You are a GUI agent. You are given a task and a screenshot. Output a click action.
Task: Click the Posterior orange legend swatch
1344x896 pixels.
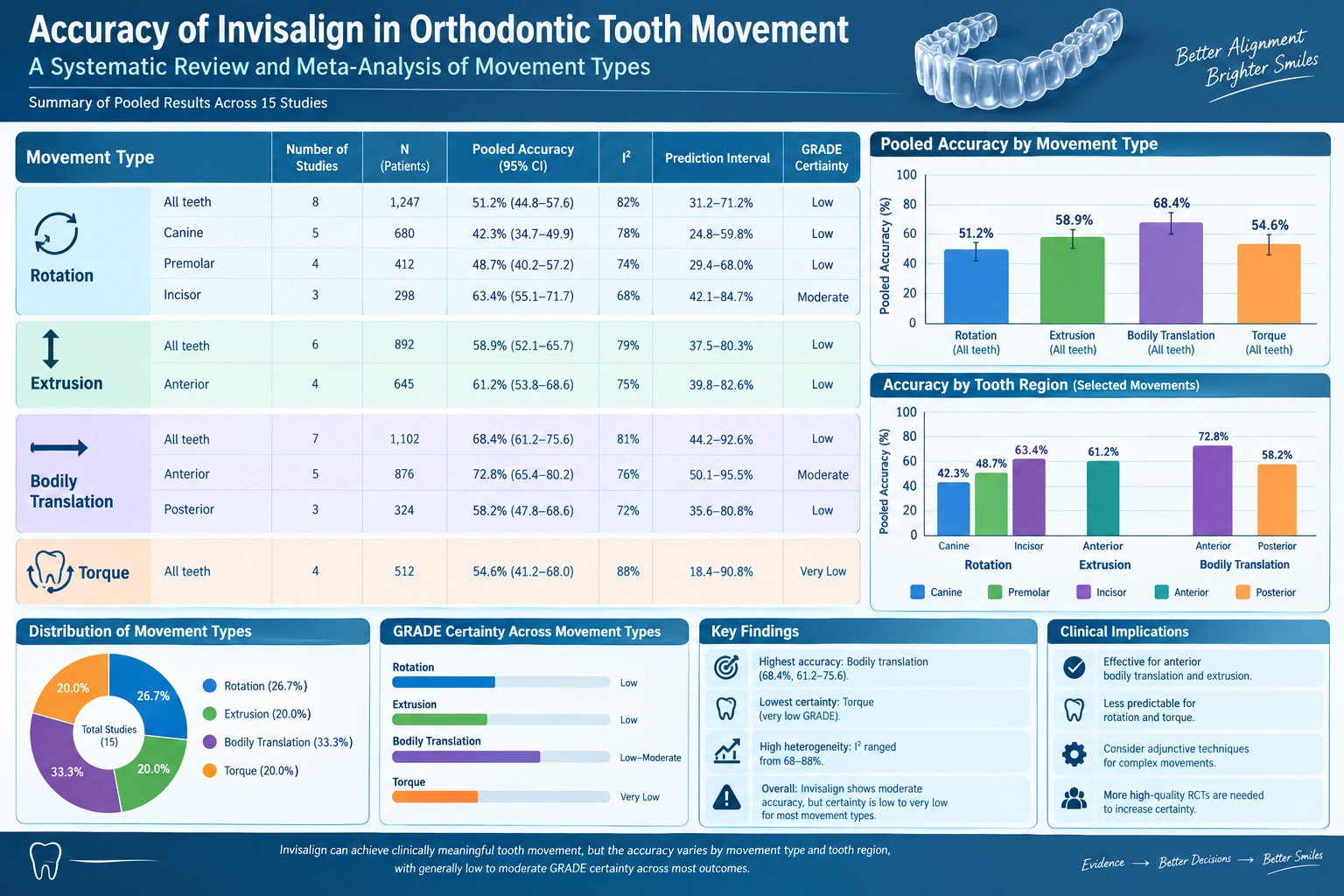1242,592
